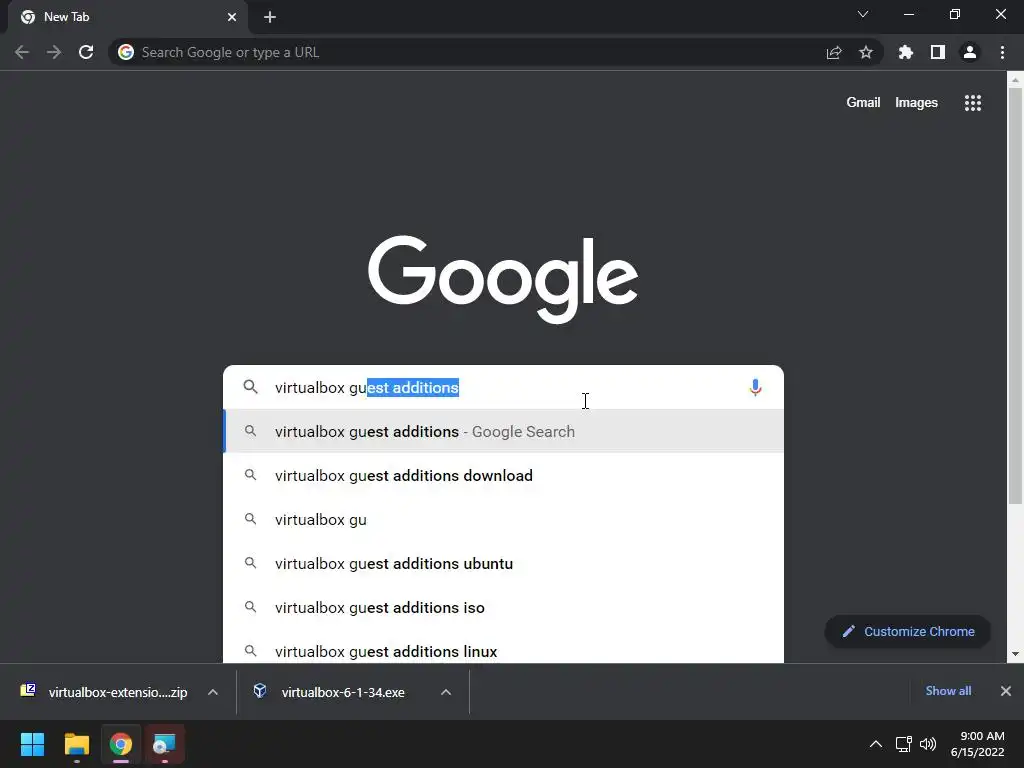Close the downloads bar
This screenshot has width=1024, height=768.
click(x=1006, y=691)
